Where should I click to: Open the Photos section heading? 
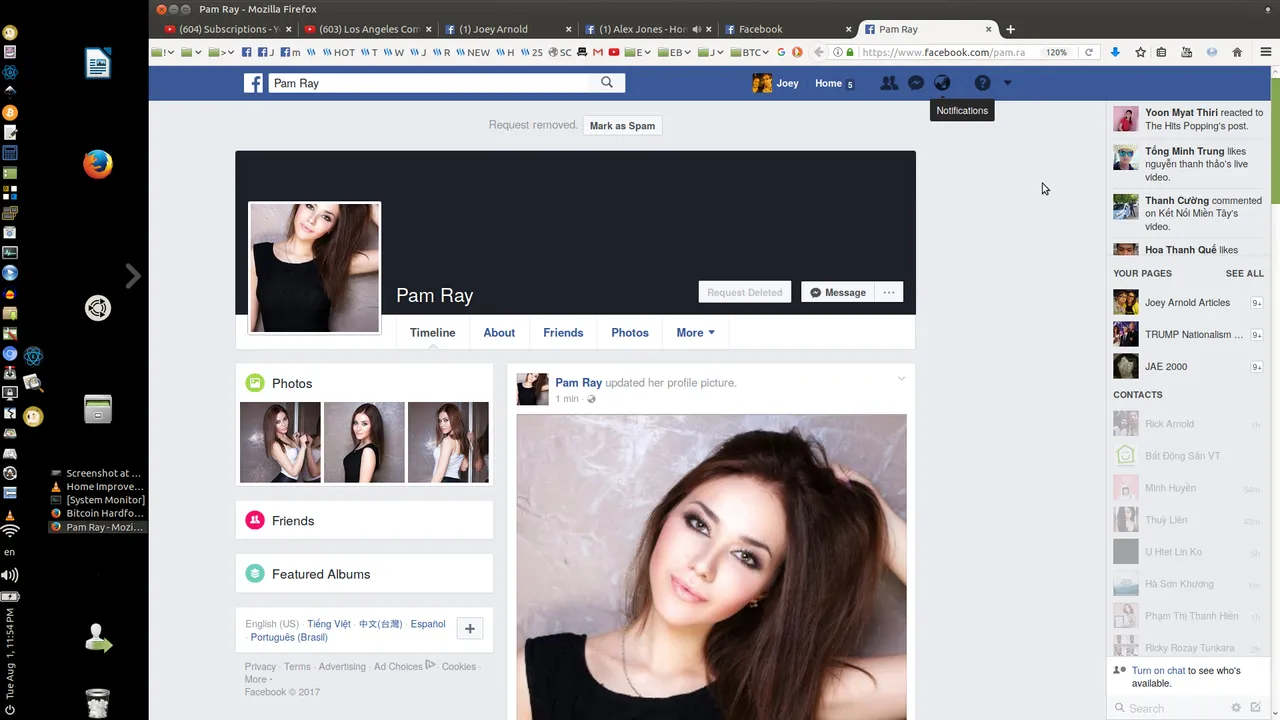[292, 383]
